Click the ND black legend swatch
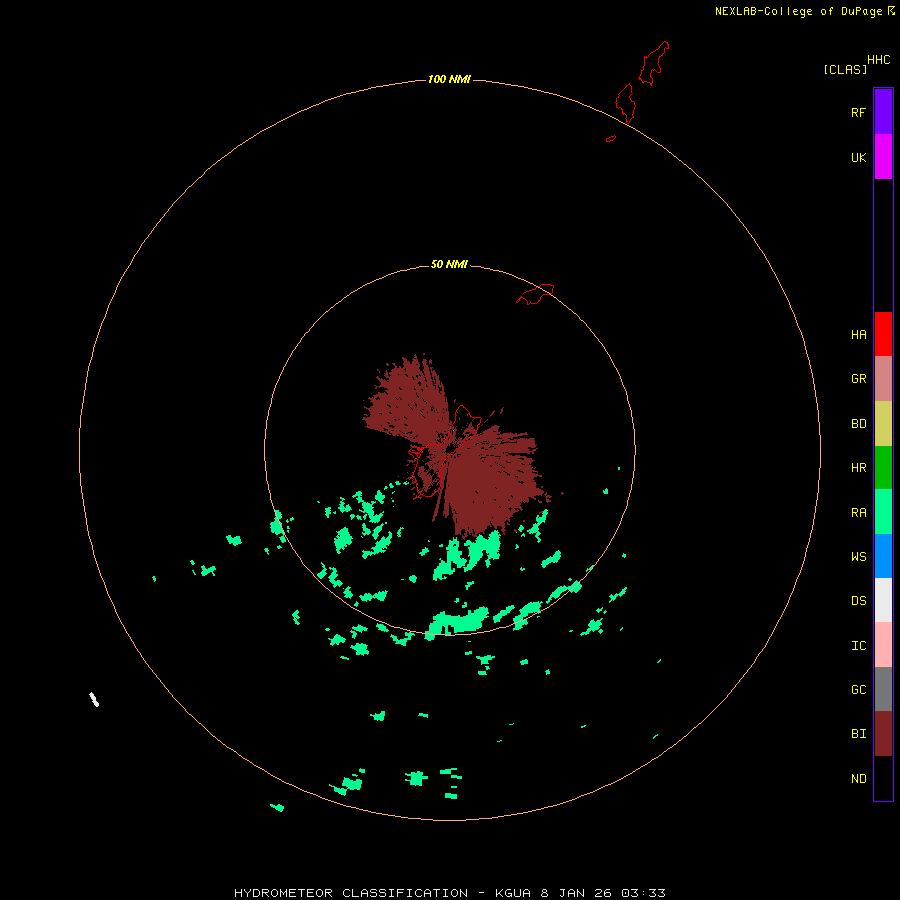This screenshot has width=900, height=900. coord(883,778)
